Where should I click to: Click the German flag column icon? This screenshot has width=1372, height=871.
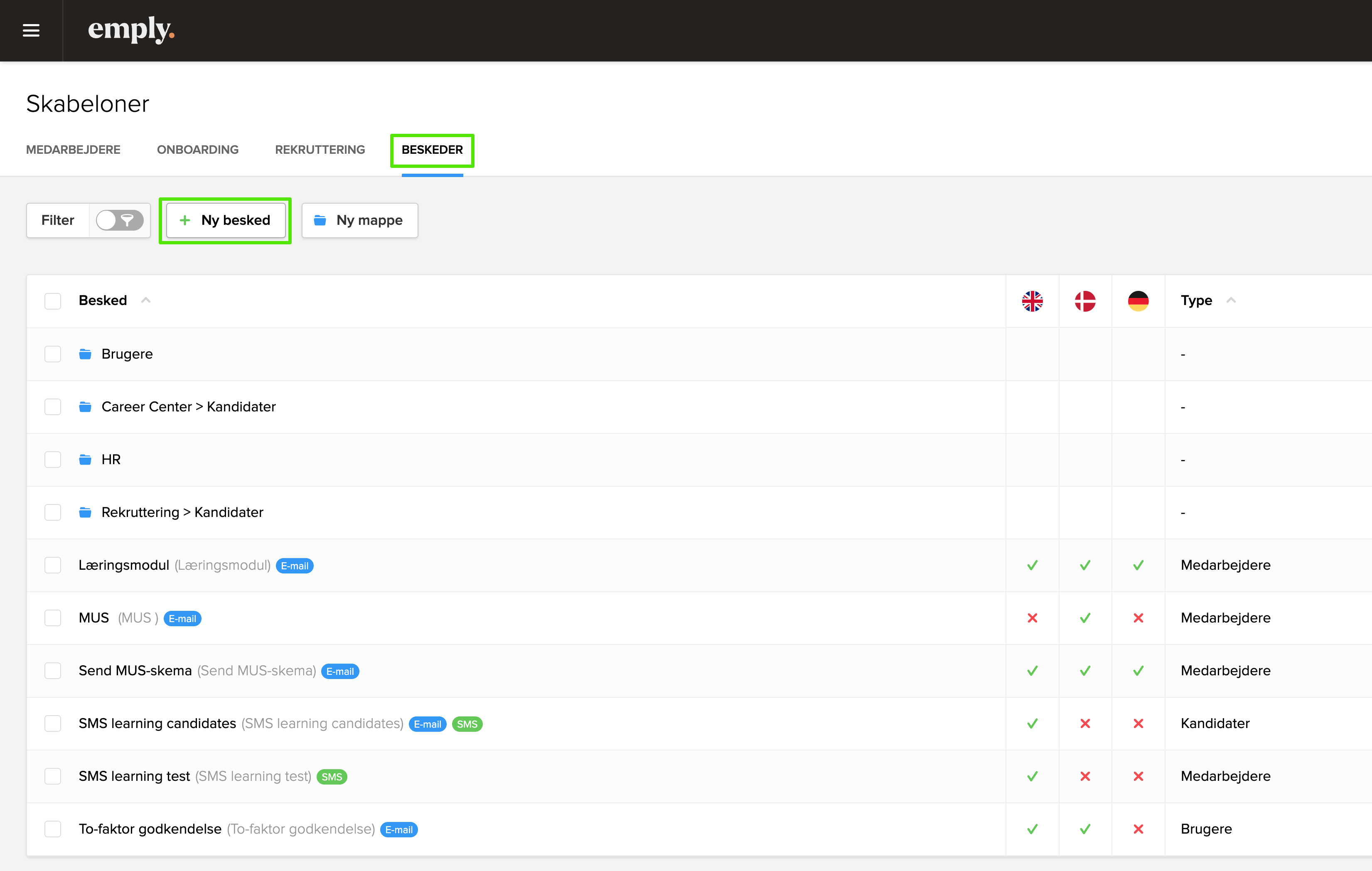tap(1138, 301)
